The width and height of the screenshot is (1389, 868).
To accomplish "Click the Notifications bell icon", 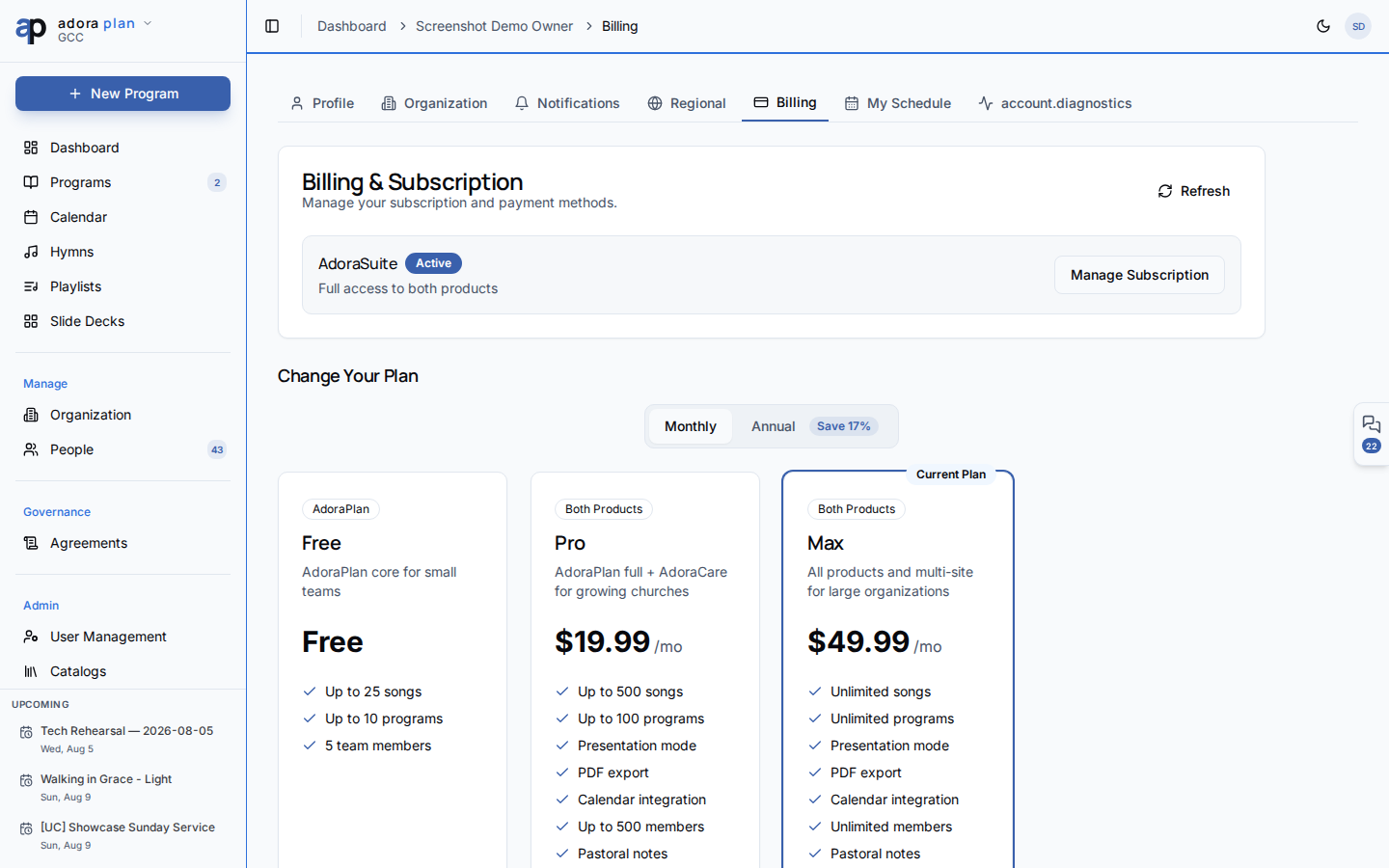I will tap(522, 103).
